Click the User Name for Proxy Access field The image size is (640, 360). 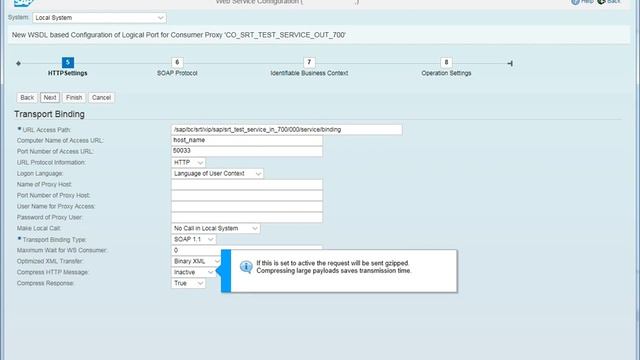tap(247, 207)
